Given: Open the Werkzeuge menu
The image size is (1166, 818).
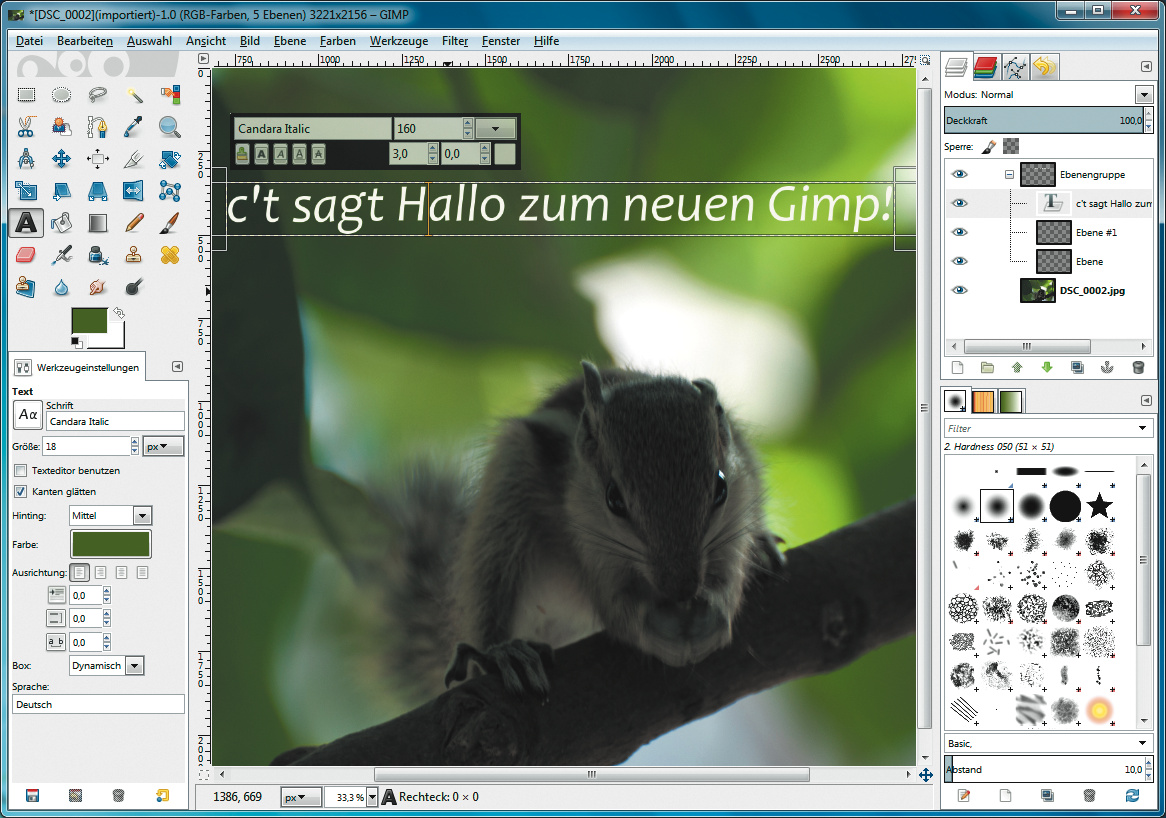Looking at the screenshot, I should [x=399, y=41].
